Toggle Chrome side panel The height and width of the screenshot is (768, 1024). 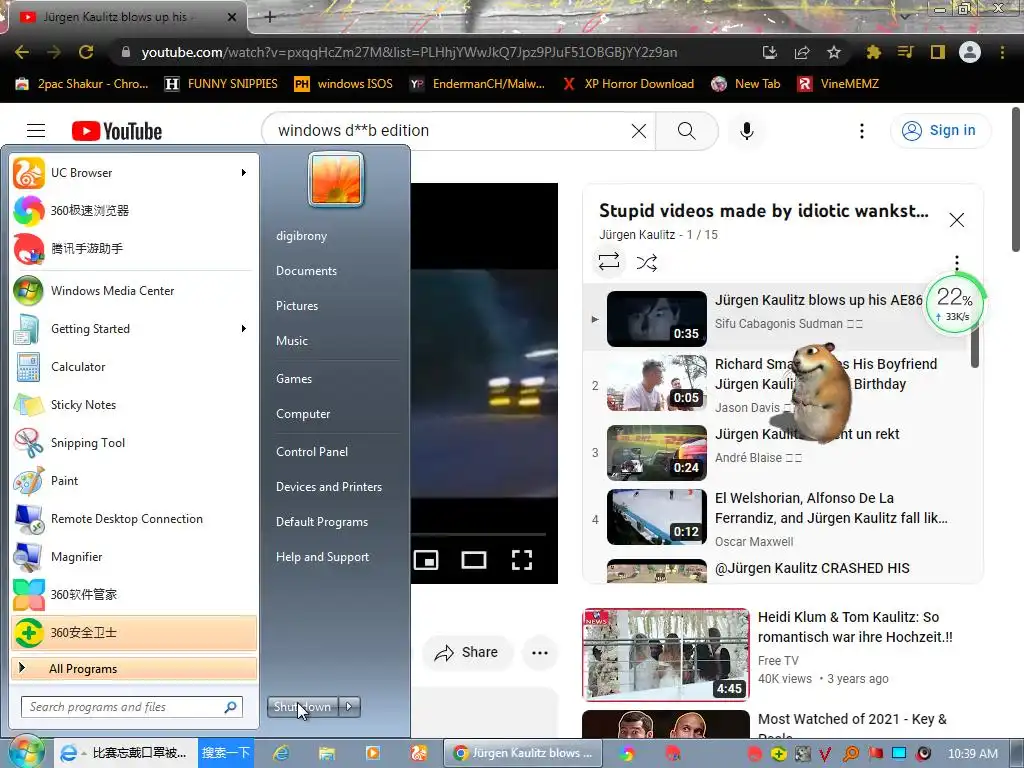(x=937, y=52)
